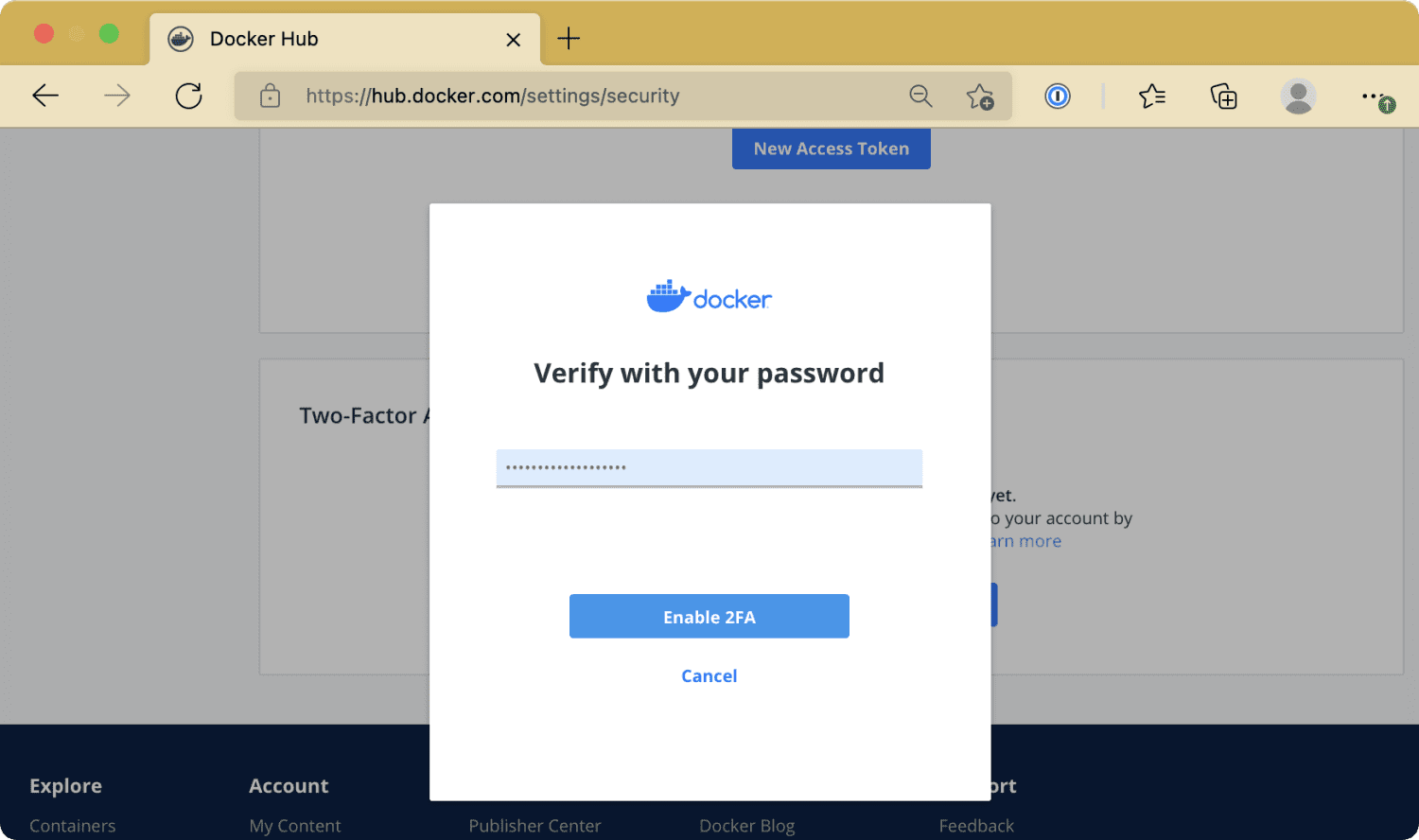
Task: Go back with the browser back arrow
Action: click(x=45, y=96)
